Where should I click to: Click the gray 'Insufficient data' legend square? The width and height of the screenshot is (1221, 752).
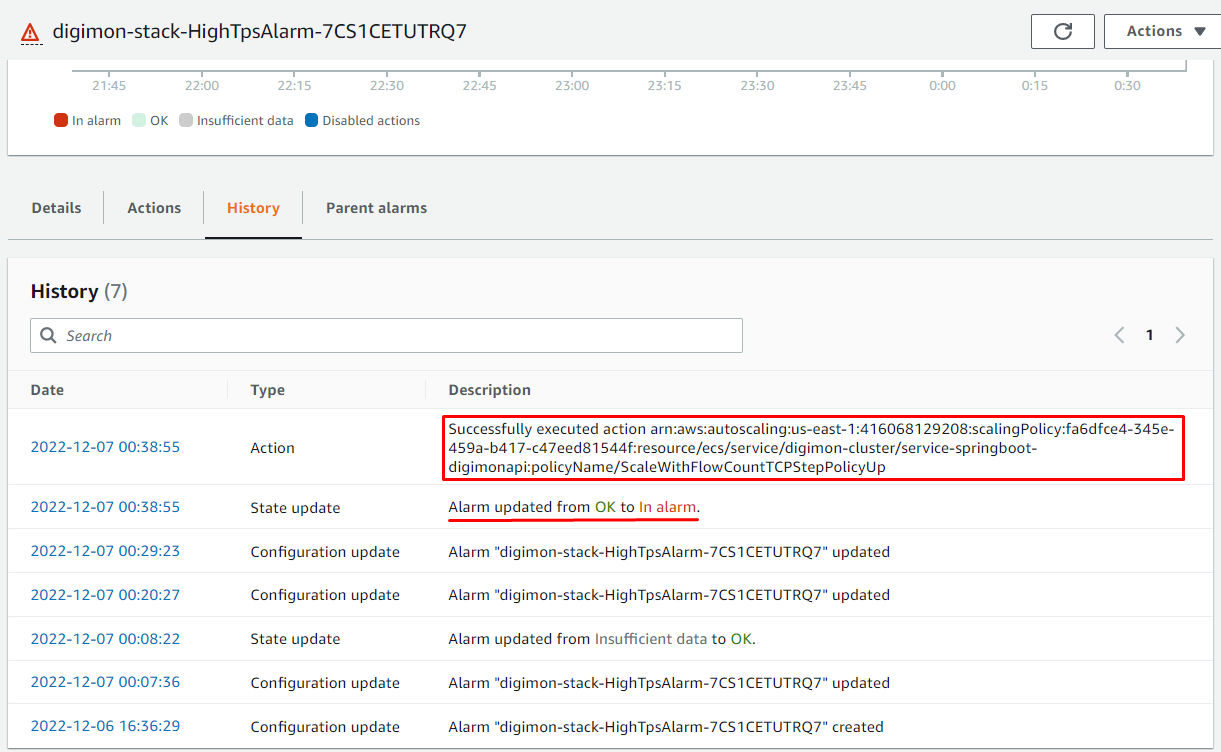tap(185, 119)
